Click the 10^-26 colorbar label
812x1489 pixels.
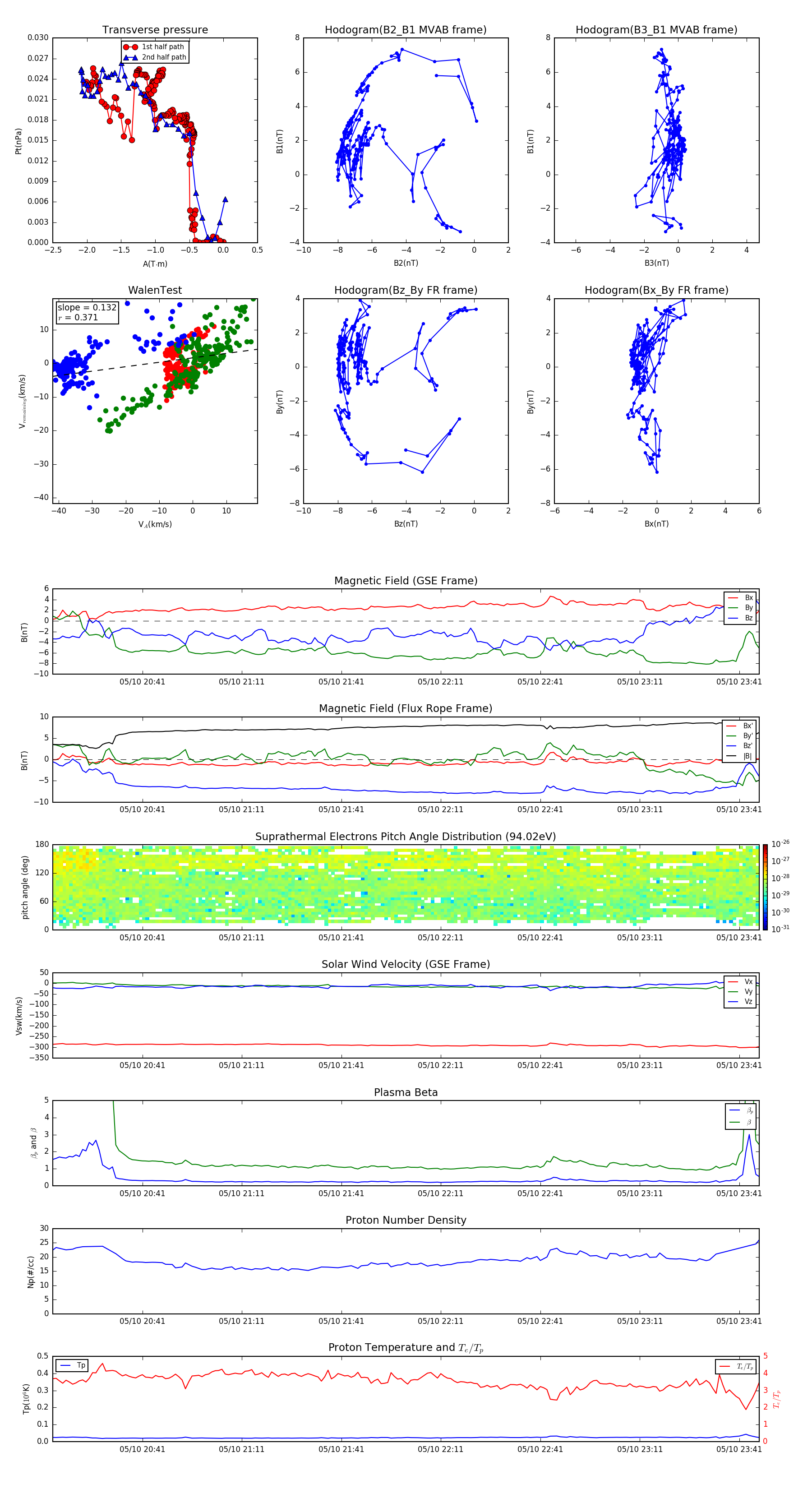tap(780, 844)
